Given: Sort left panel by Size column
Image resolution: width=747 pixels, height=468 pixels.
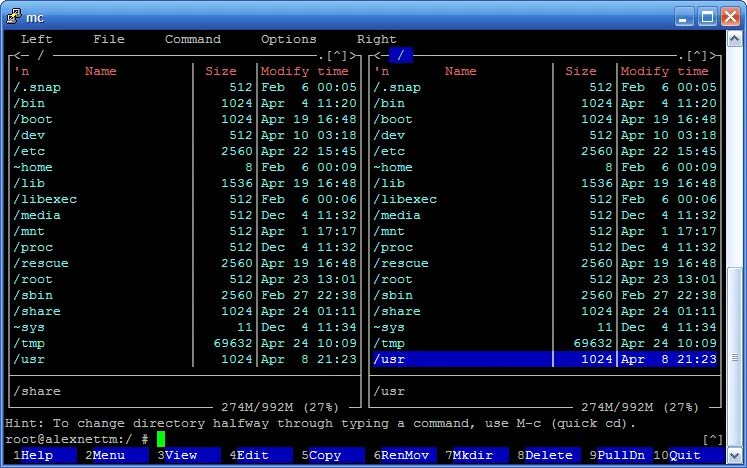Looking at the screenshot, I should coord(221,71).
